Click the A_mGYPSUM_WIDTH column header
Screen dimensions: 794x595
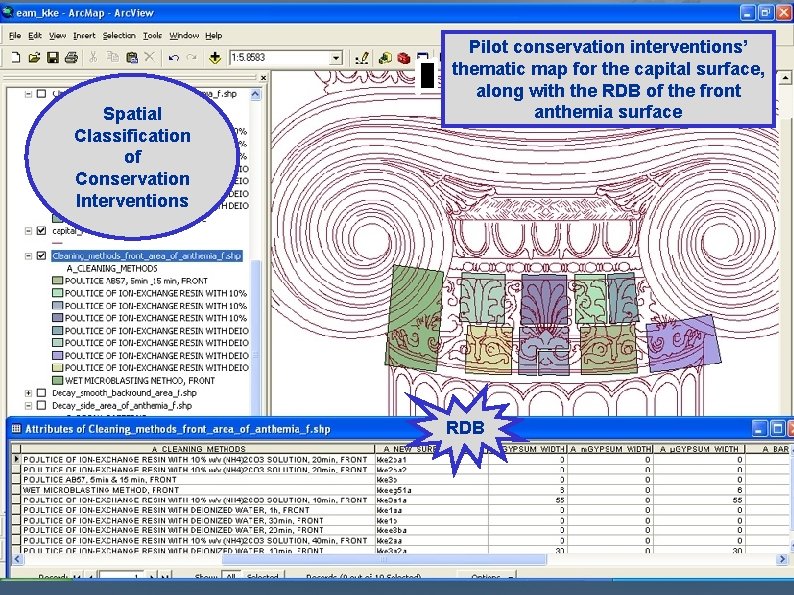[x=610, y=449]
